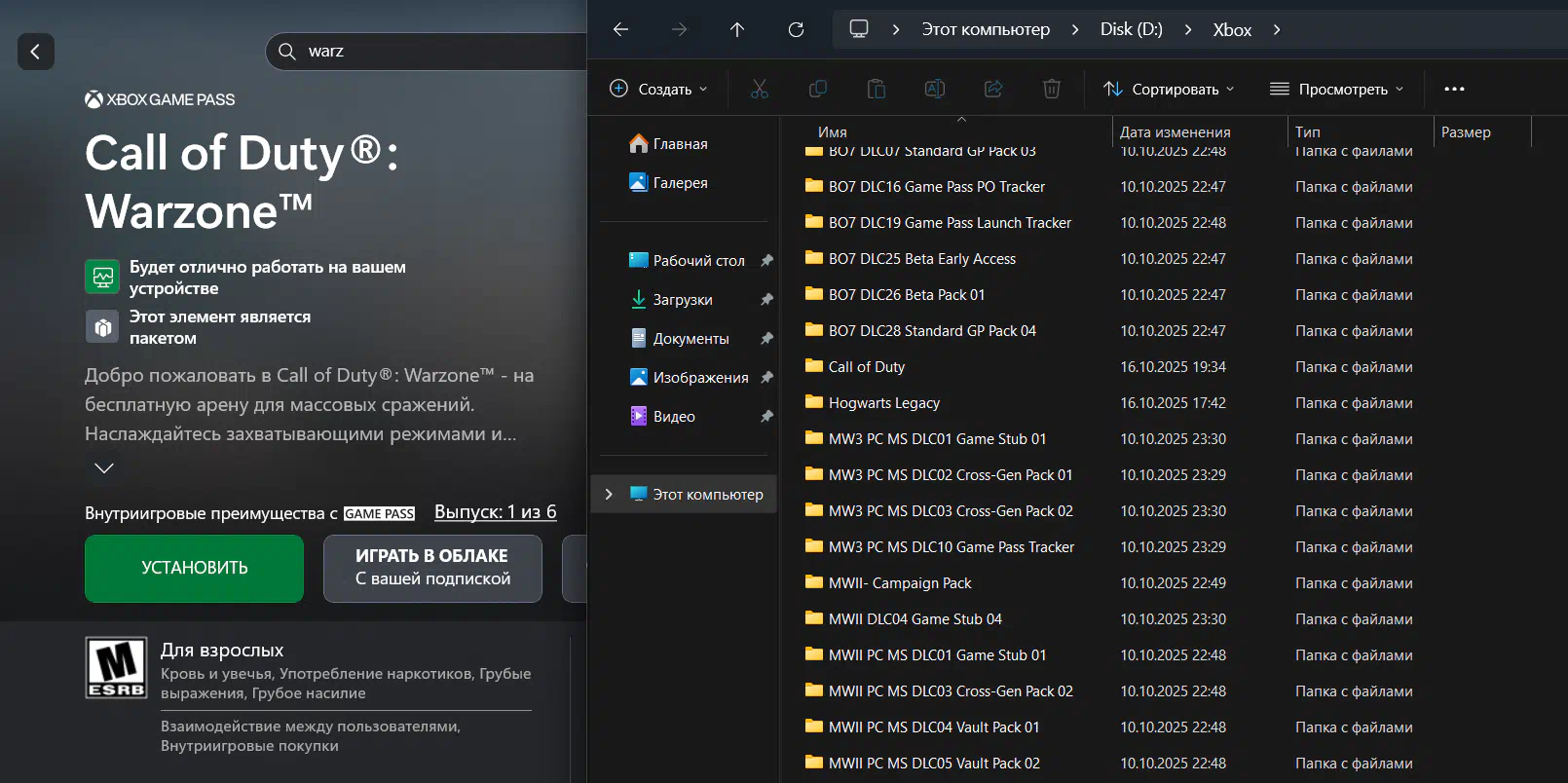1568x783 pixels.
Task: Click the Rename icon in toolbar
Action: coord(935,89)
